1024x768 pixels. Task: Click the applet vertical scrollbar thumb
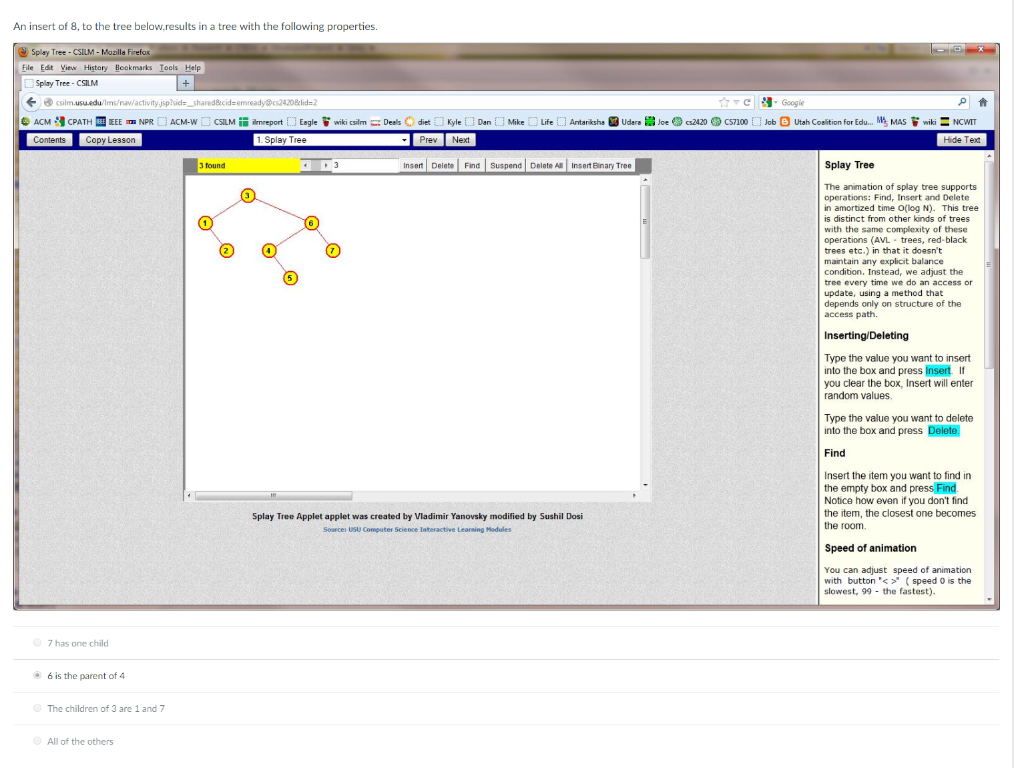coord(645,222)
